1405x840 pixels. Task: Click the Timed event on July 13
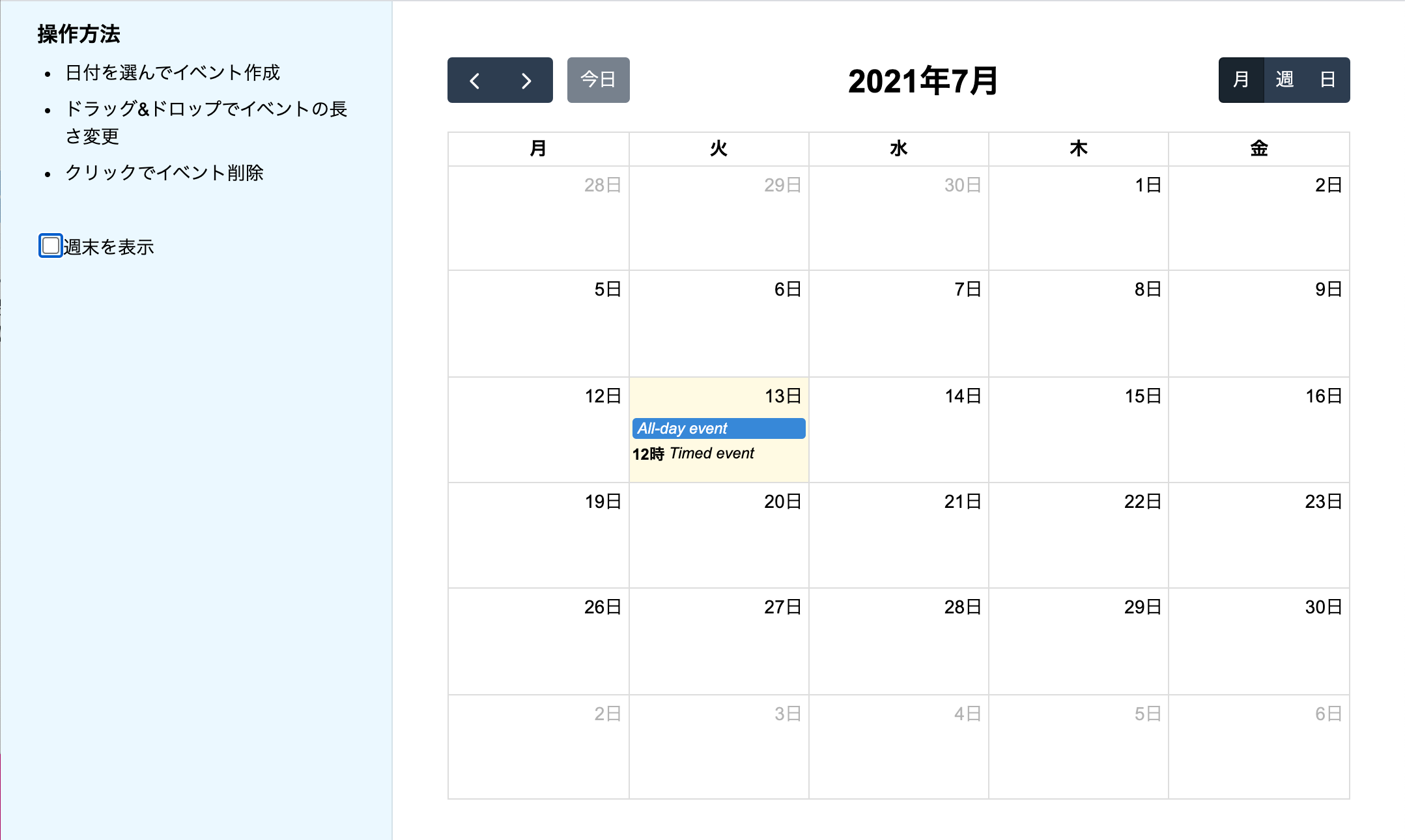pos(710,454)
